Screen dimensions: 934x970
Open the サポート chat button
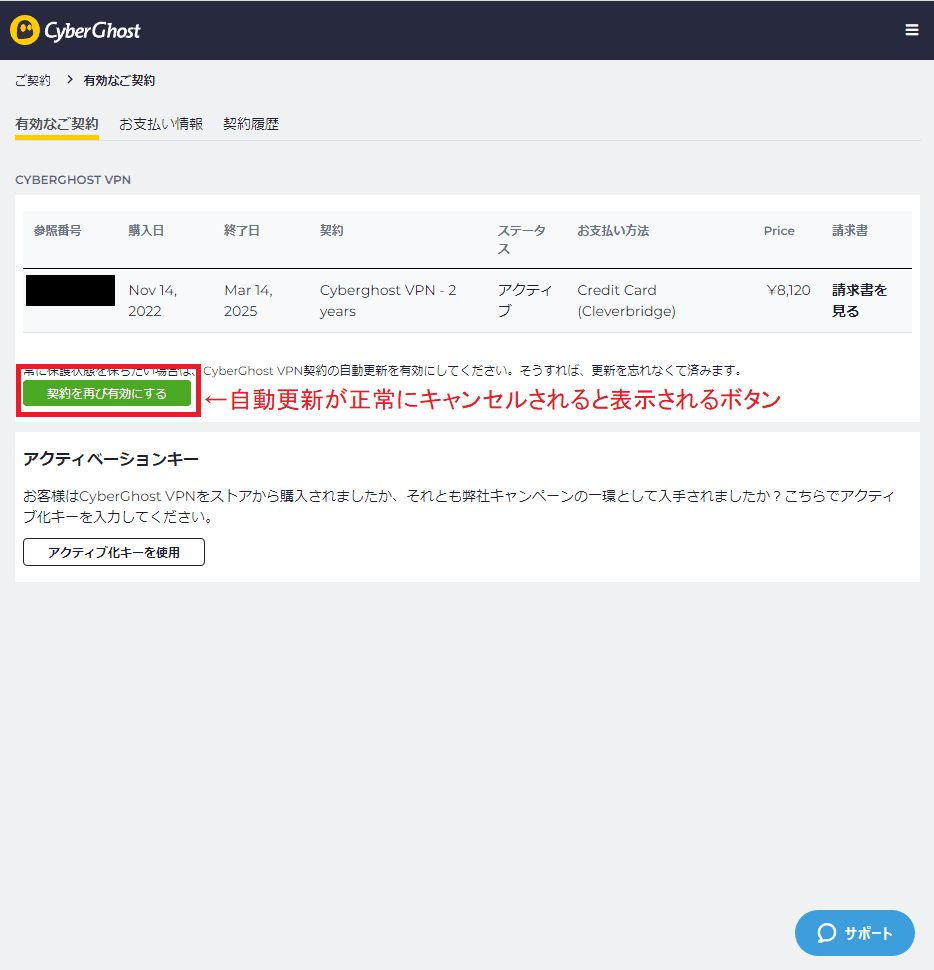tap(854, 933)
